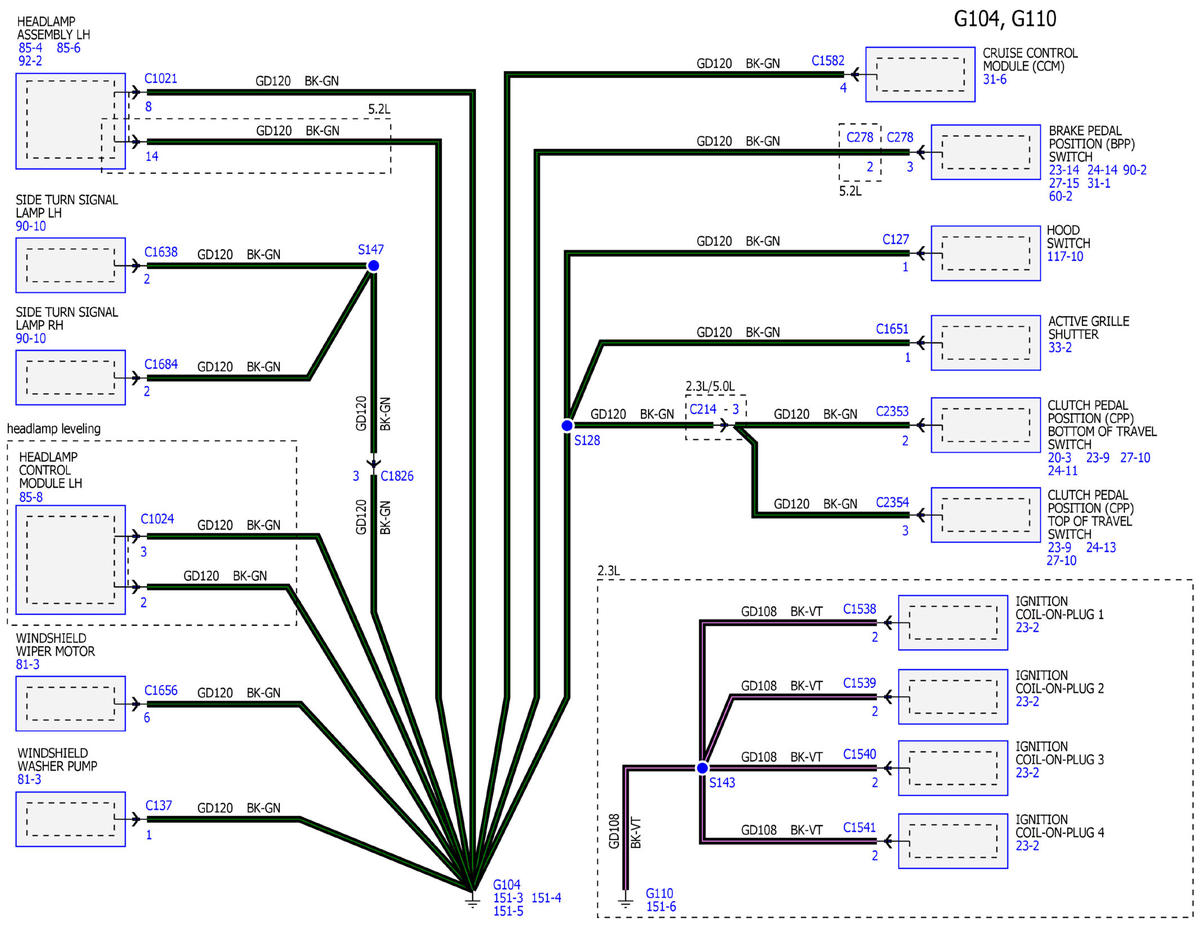Viewport: 1200px width, 927px height.
Task: Select connector label C127
Action: pos(896,239)
